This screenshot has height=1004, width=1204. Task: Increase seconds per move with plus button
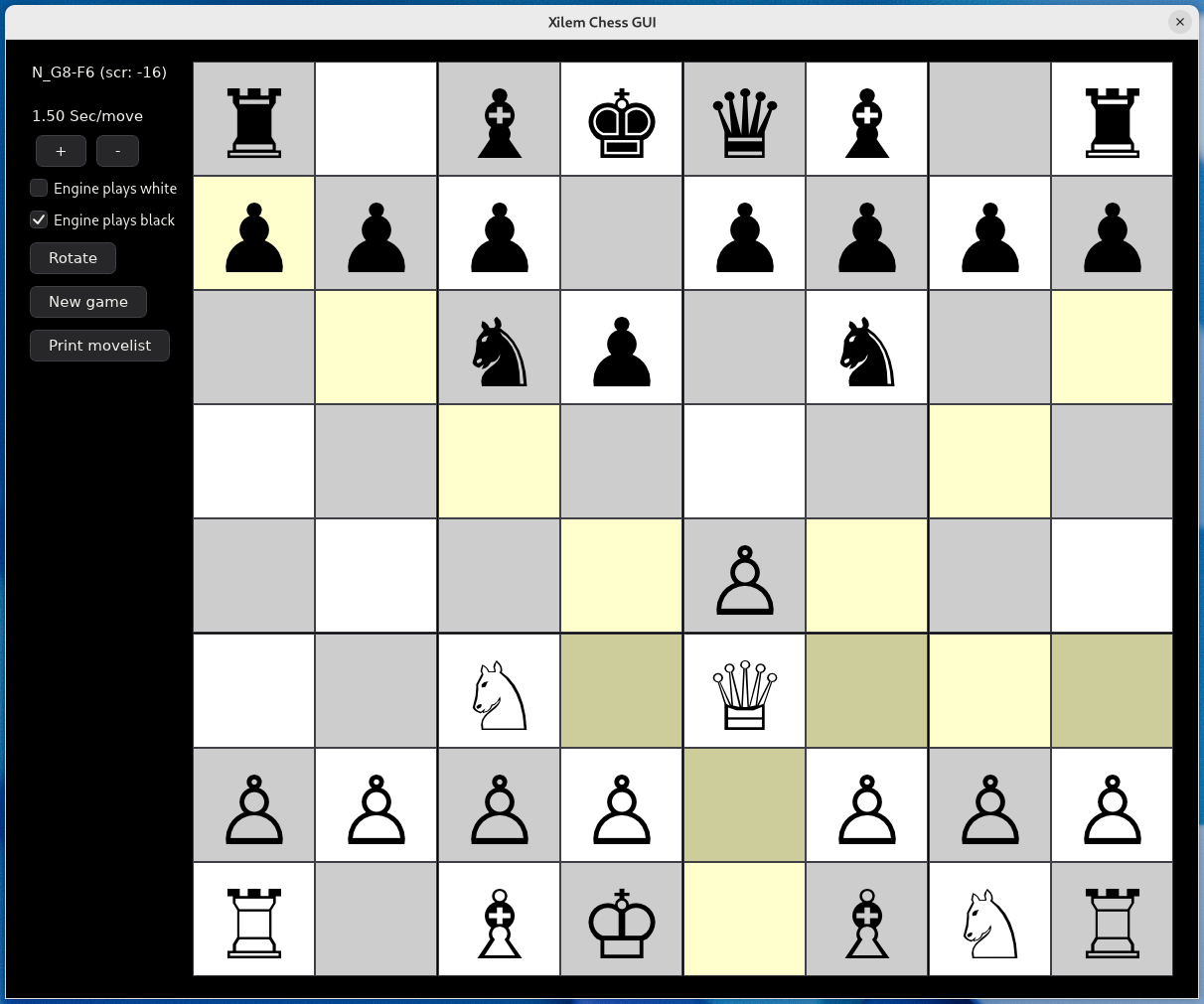[61, 151]
